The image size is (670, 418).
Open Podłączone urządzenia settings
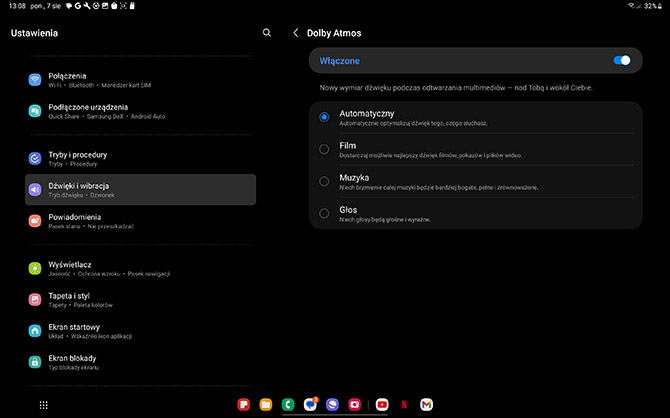(x=140, y=111)
